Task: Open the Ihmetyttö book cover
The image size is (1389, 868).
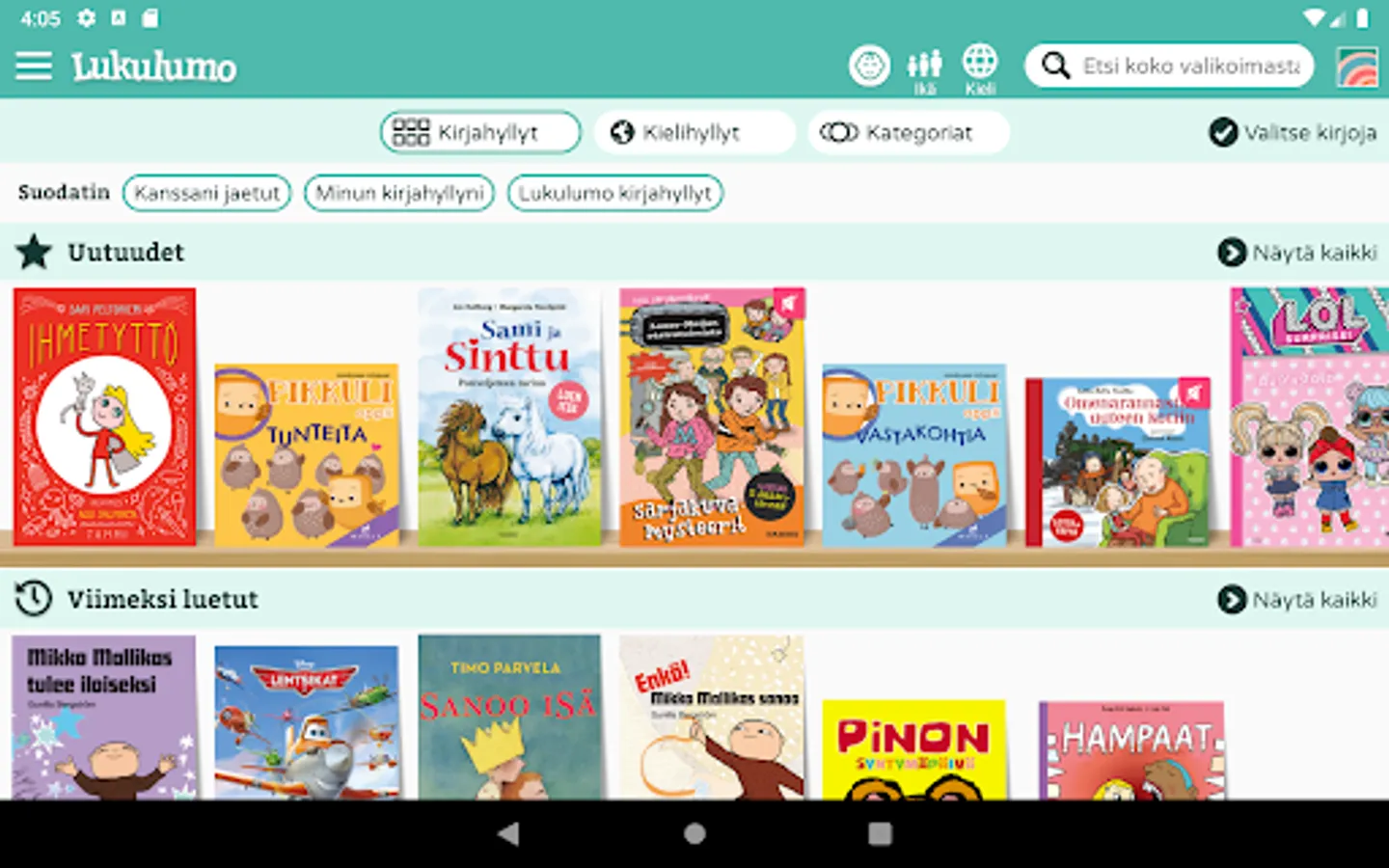Action: click(x=105, y=417)
